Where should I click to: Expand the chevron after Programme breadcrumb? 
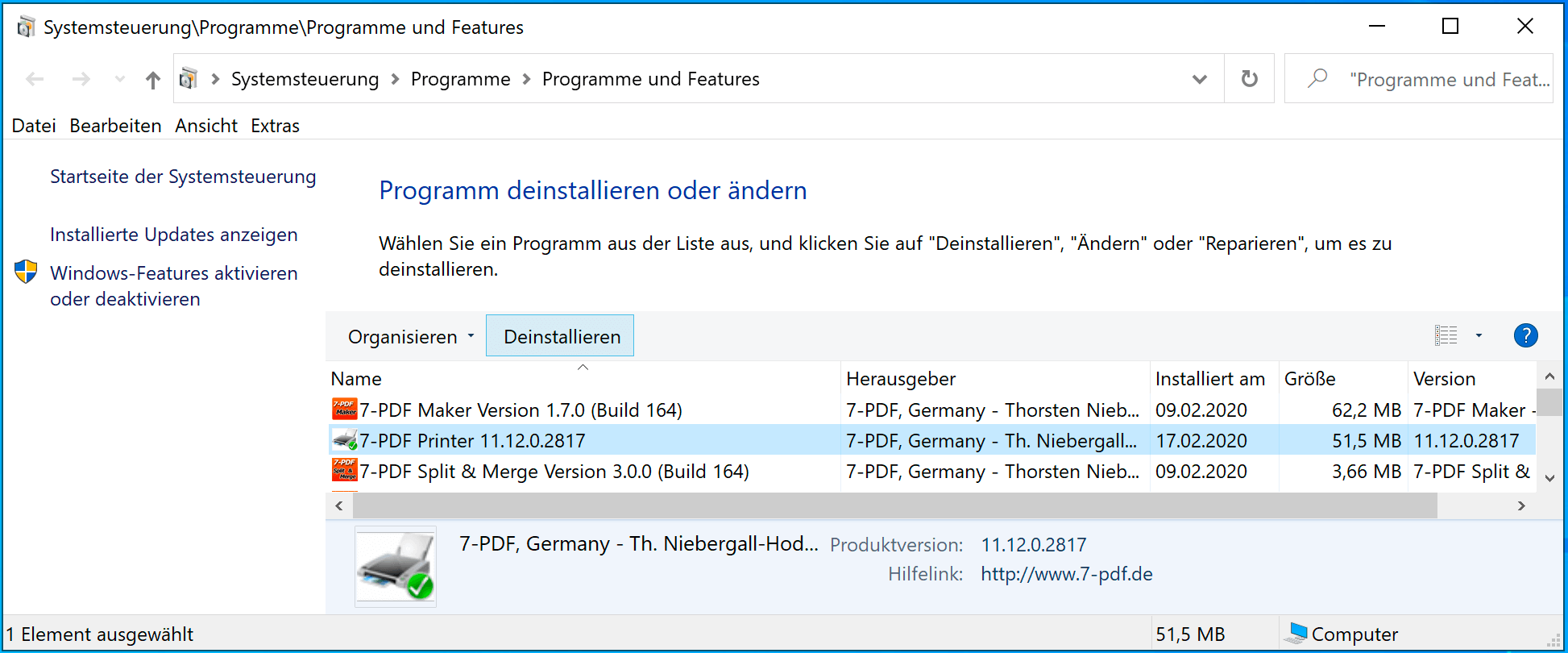tap(526, 79)
